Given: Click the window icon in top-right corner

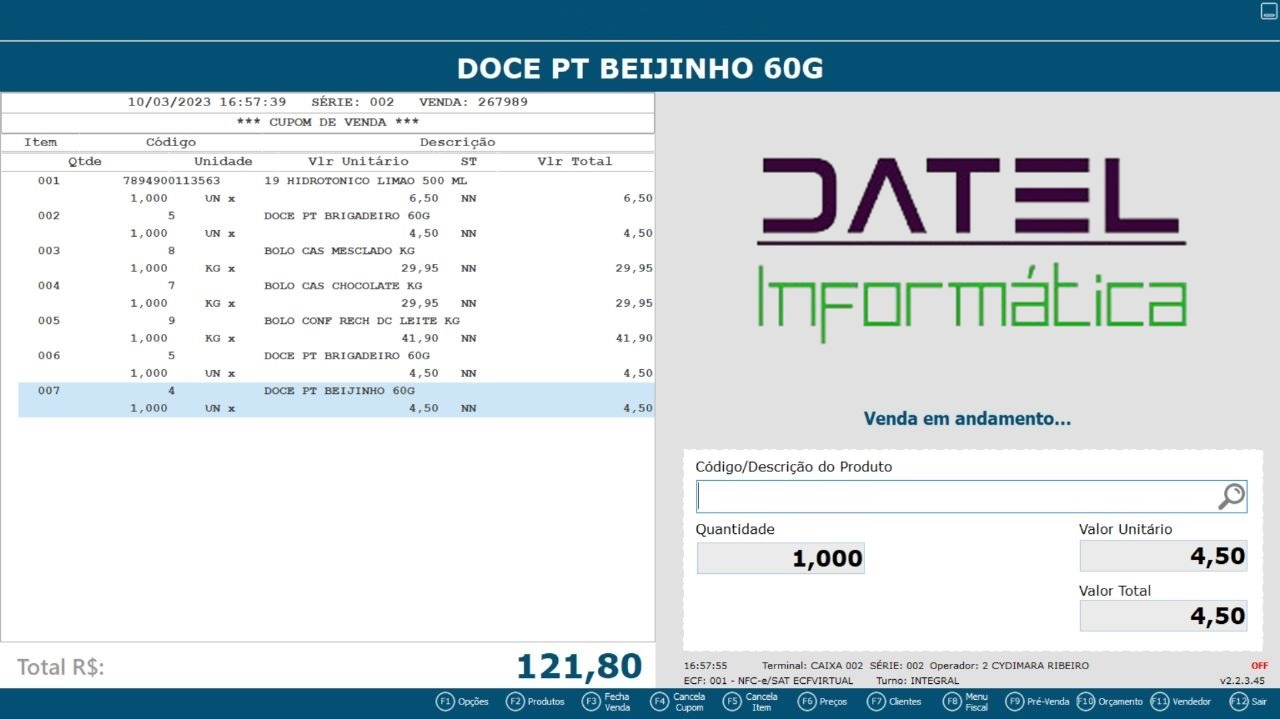Looking at the screenshot, I should [1269, 12].
